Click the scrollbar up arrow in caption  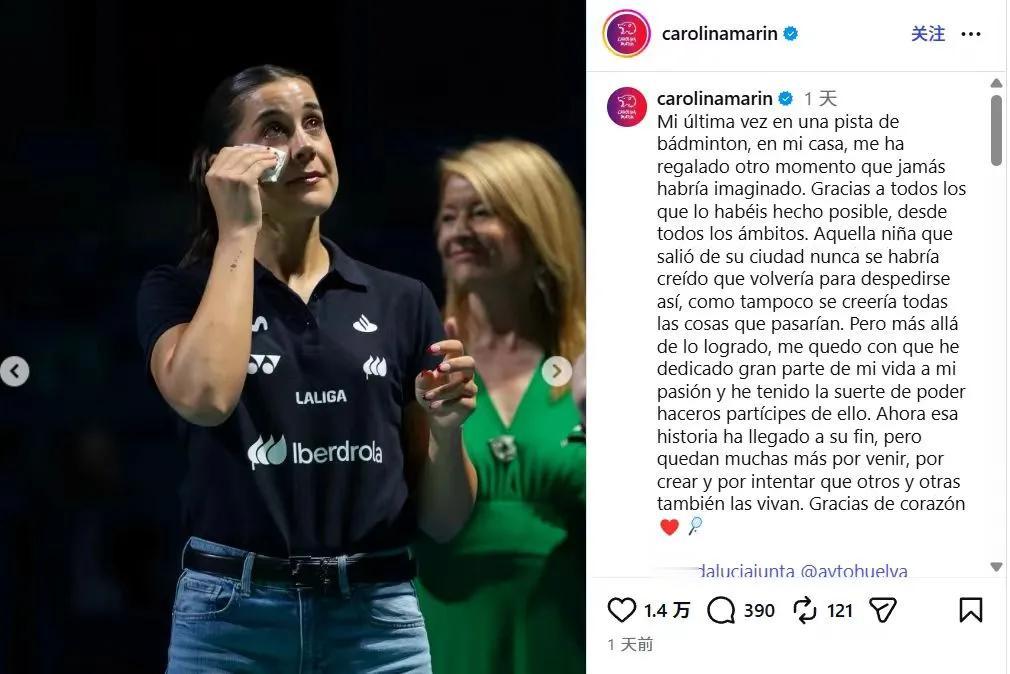(996, 83)
